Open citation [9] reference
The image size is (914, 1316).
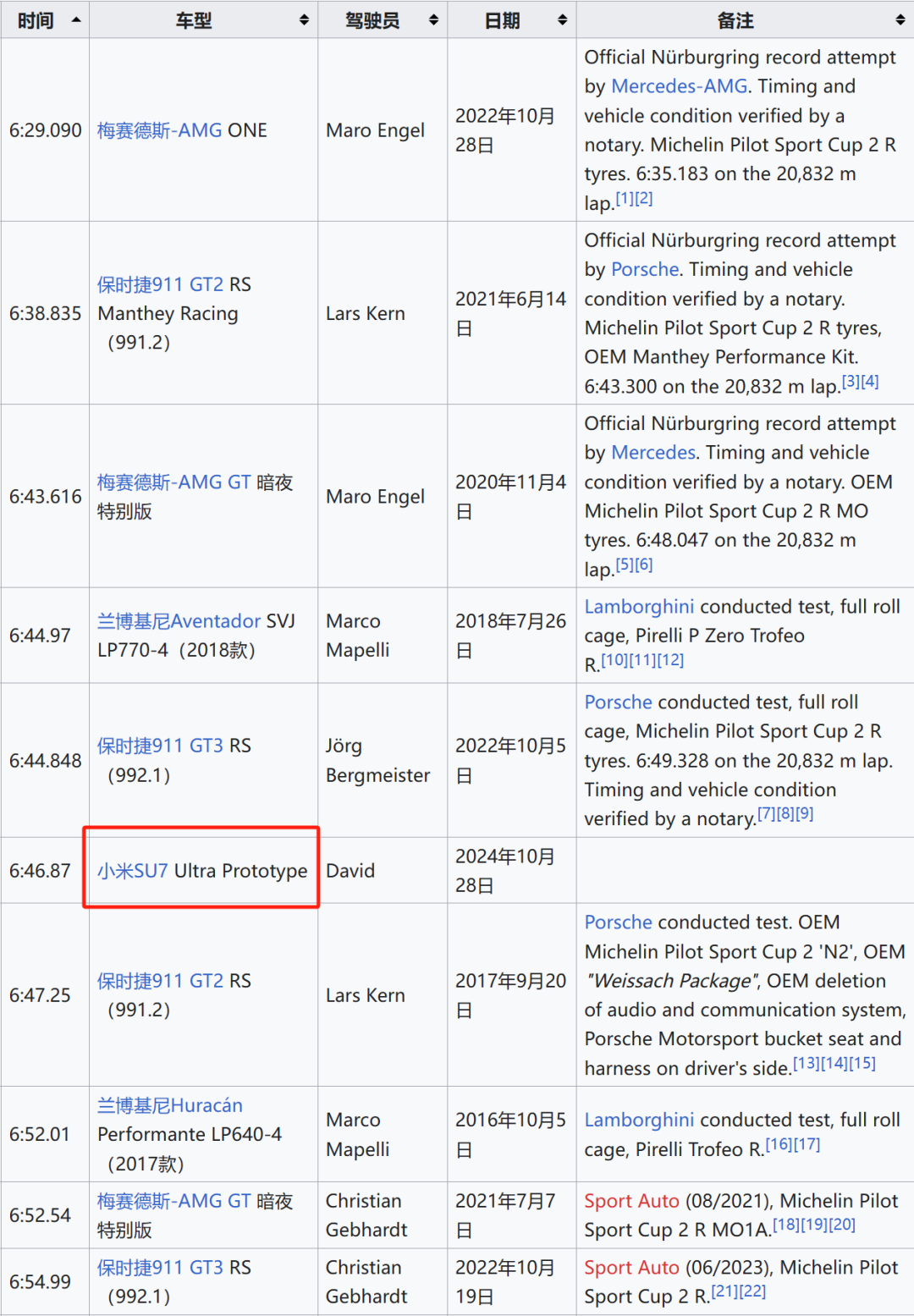click(x=804, y=814)
